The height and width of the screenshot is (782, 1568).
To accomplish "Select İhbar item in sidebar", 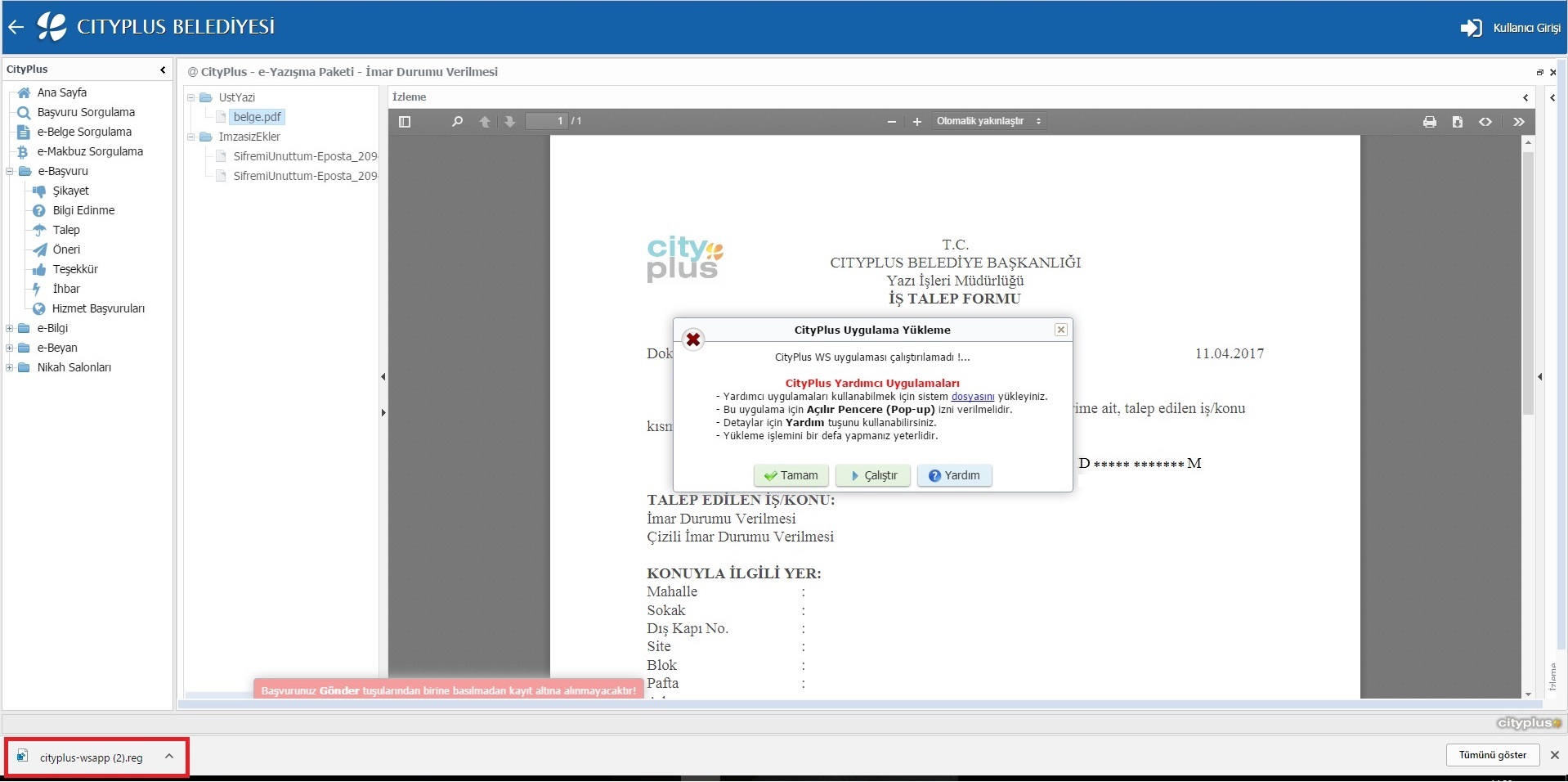I will 66,289.
